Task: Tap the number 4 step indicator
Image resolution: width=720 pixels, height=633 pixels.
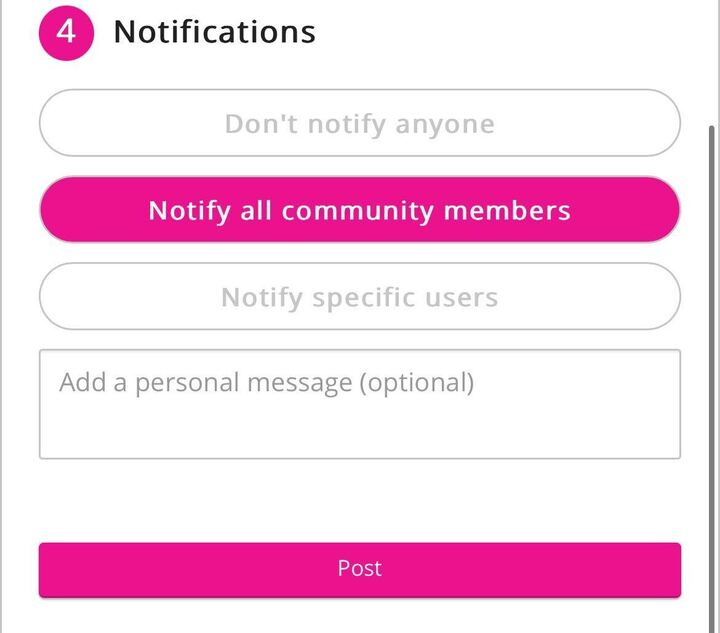Action: tap(66, 32)
